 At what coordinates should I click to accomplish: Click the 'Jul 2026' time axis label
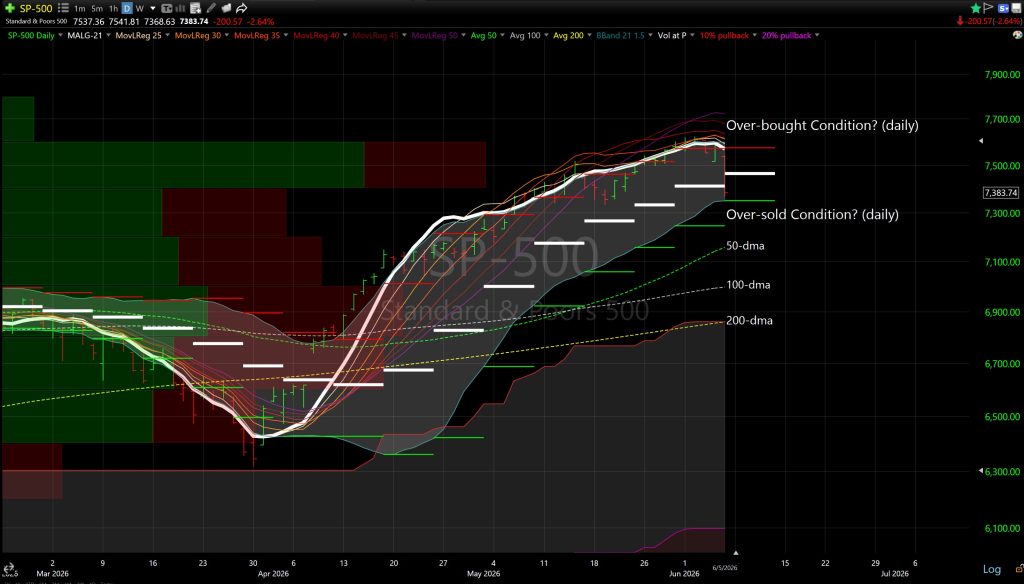coord(894,574)
